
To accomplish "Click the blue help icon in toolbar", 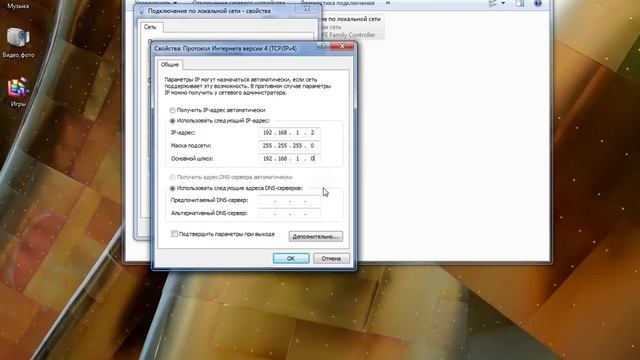I will (x=538, y=3).
